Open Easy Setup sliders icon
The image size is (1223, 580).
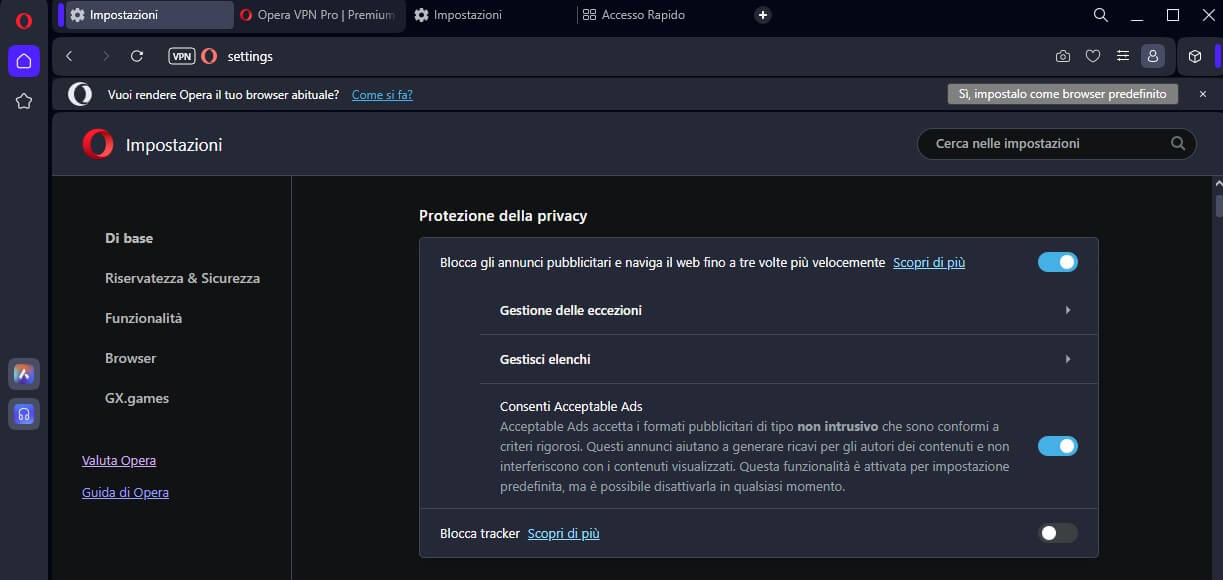pos(1123,57)
